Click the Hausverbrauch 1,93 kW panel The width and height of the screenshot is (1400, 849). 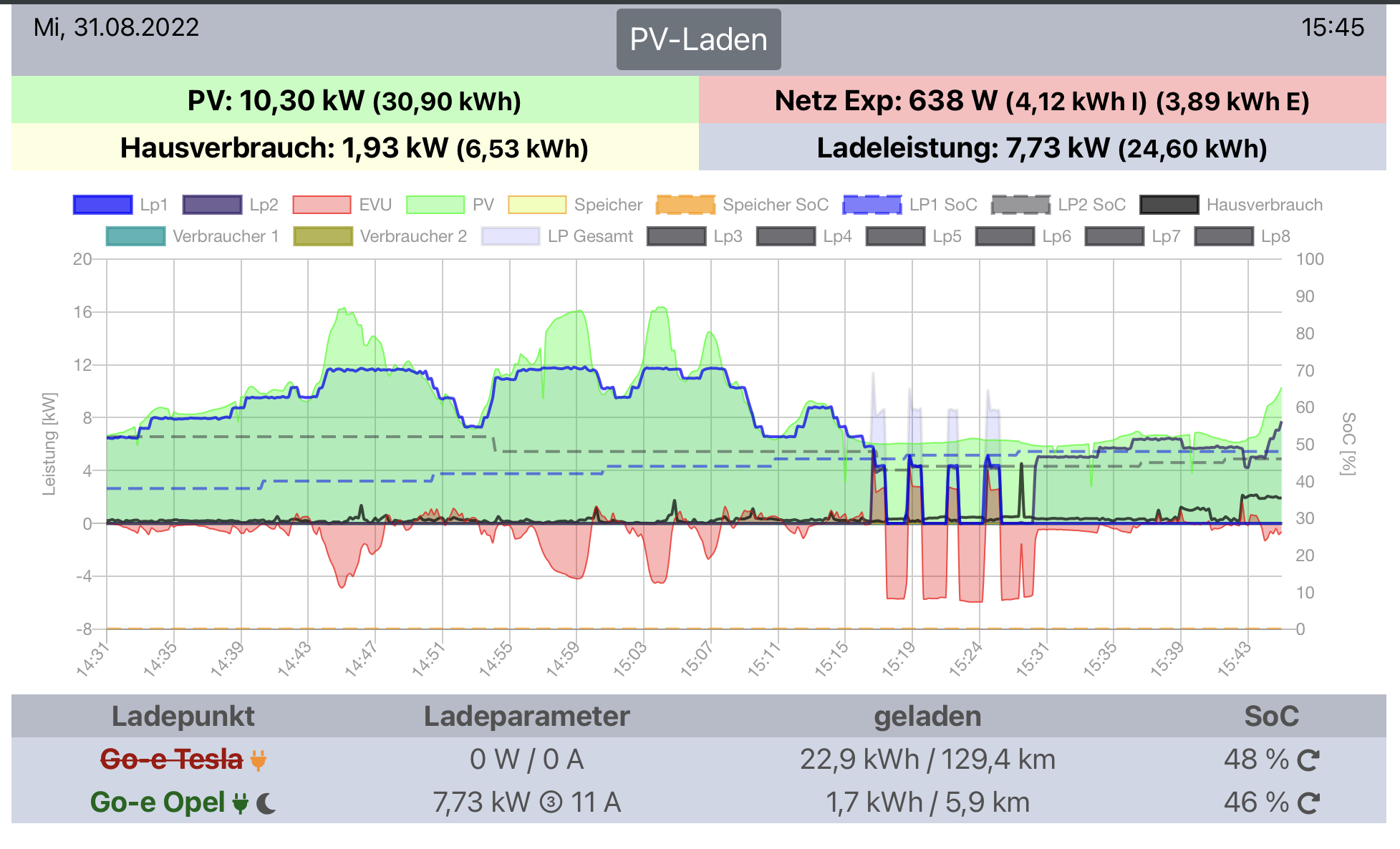pos(354,147)
